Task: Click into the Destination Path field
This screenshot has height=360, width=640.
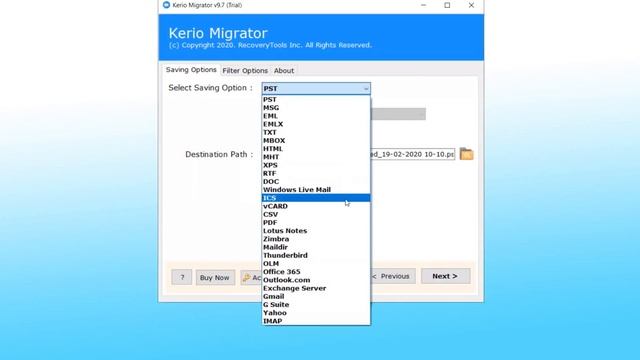Action: pyautogui.click(x=412, y=154)
